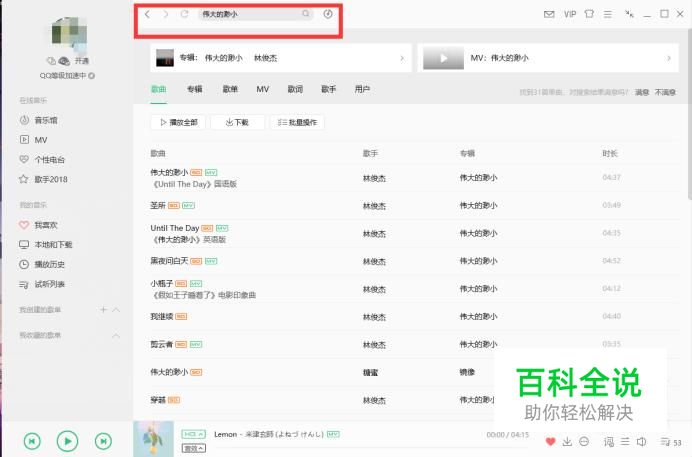Screen dimensions: 692x457
Task: Open the skin shirt icon
Action: pyautogui.click(x=589, y=14)
